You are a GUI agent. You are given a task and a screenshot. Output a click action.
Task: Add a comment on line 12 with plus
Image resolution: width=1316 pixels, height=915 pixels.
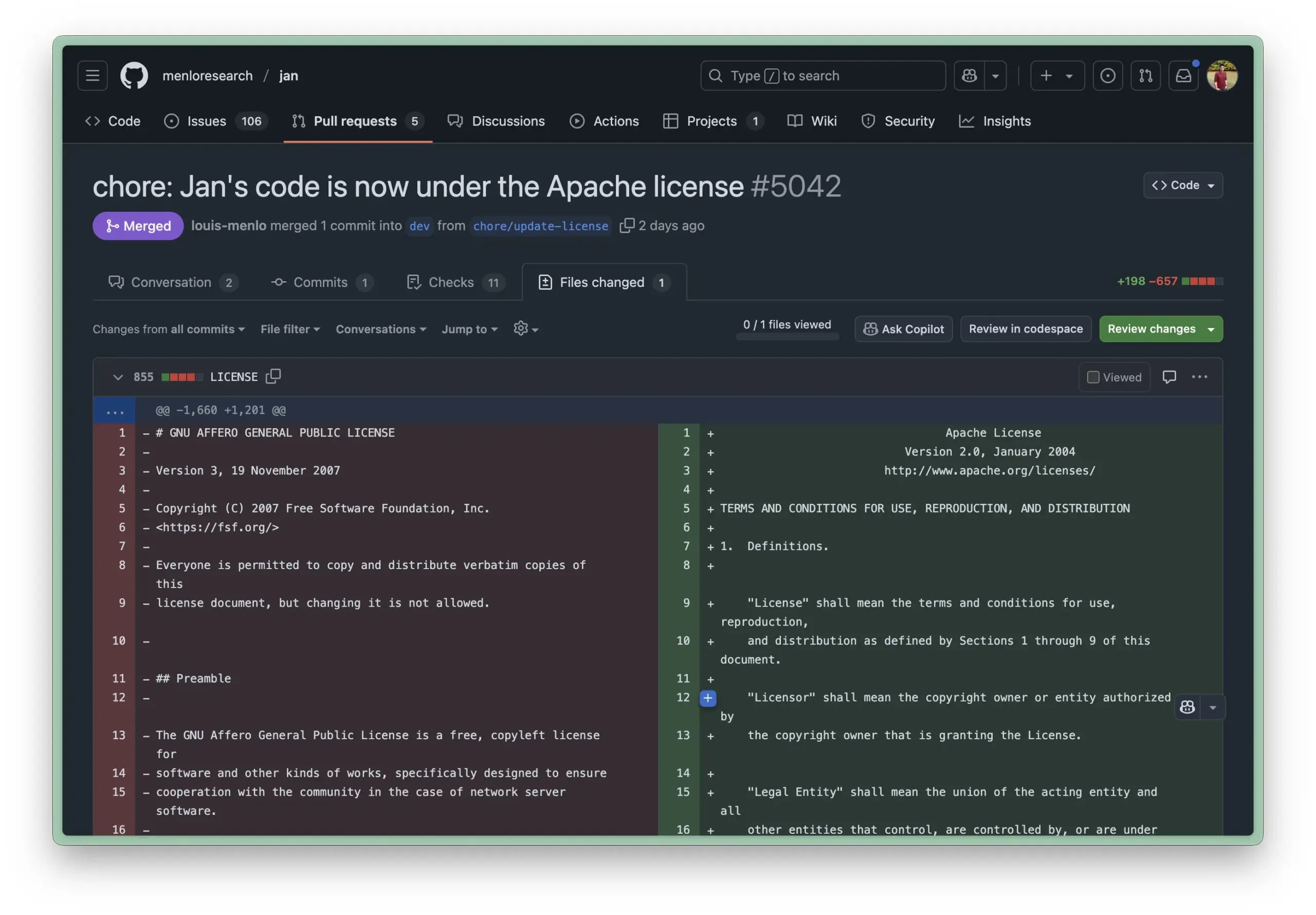point(708,698)
